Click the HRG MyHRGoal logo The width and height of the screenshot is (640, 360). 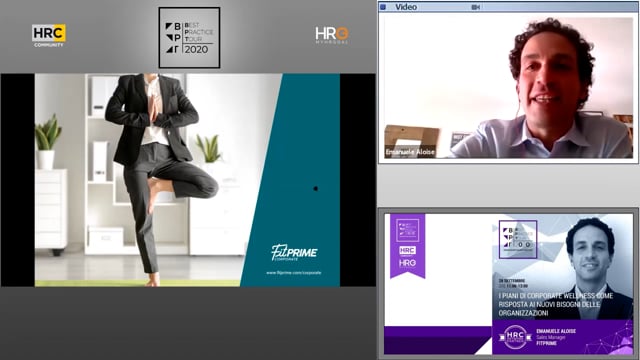332,36
